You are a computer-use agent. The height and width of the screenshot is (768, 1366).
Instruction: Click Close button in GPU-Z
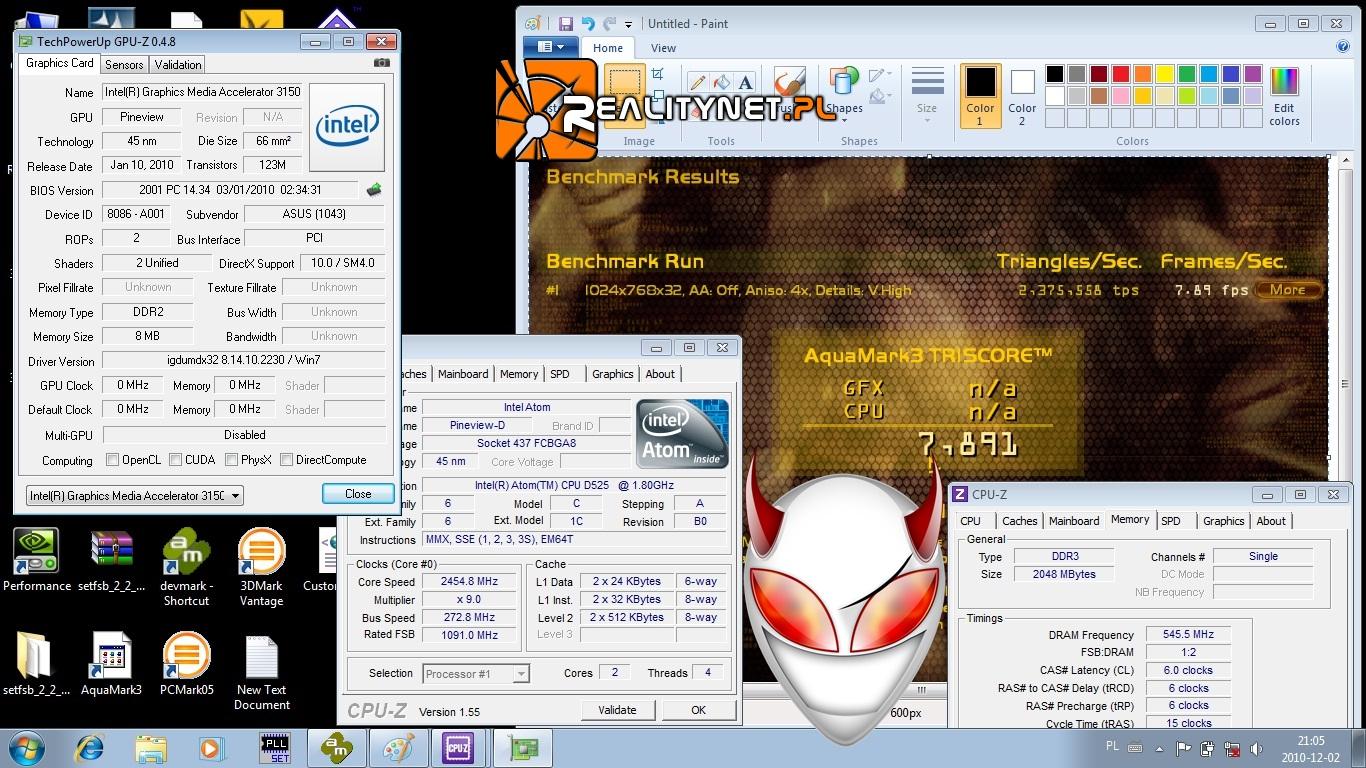[358, 494]
